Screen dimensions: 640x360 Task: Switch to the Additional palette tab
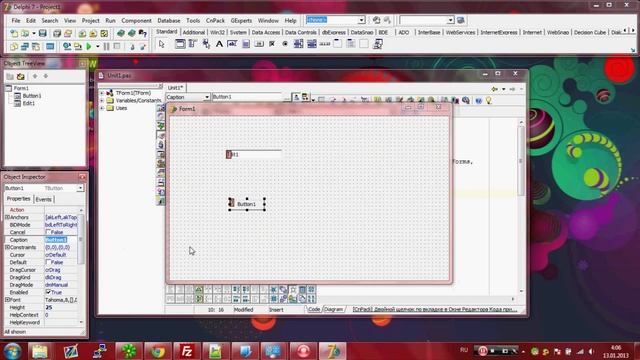(193, 32)
